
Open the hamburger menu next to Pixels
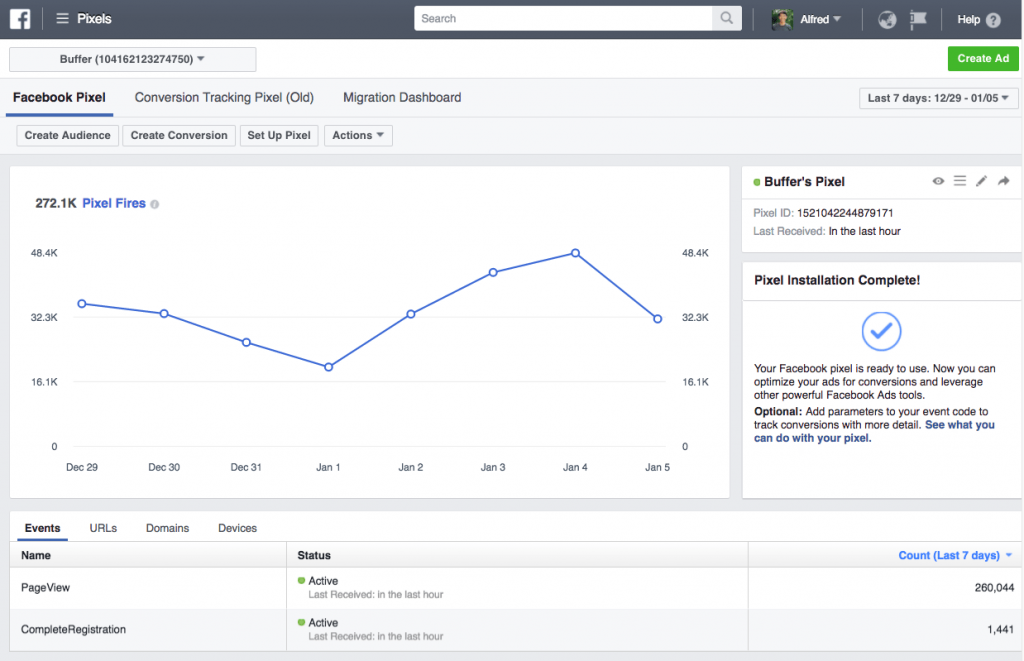pos(63,19)
